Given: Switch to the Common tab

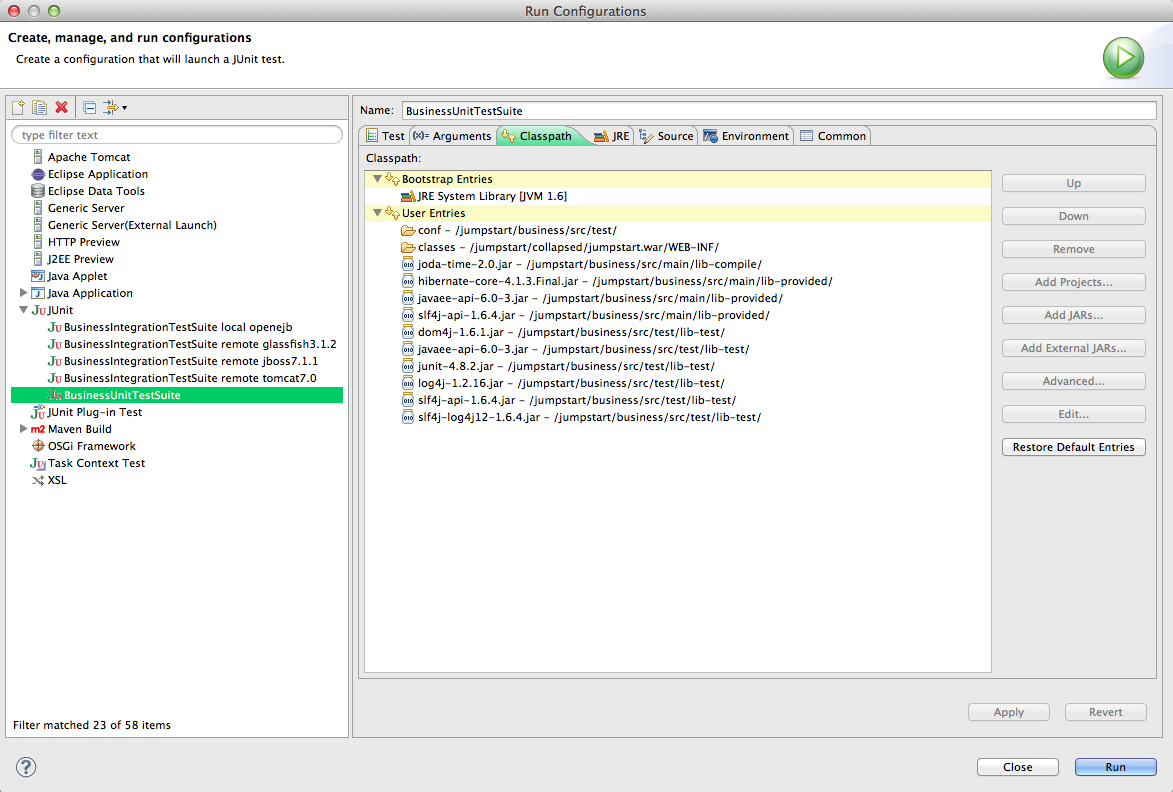Looking at the screenshot, I should tap(833, 136).
